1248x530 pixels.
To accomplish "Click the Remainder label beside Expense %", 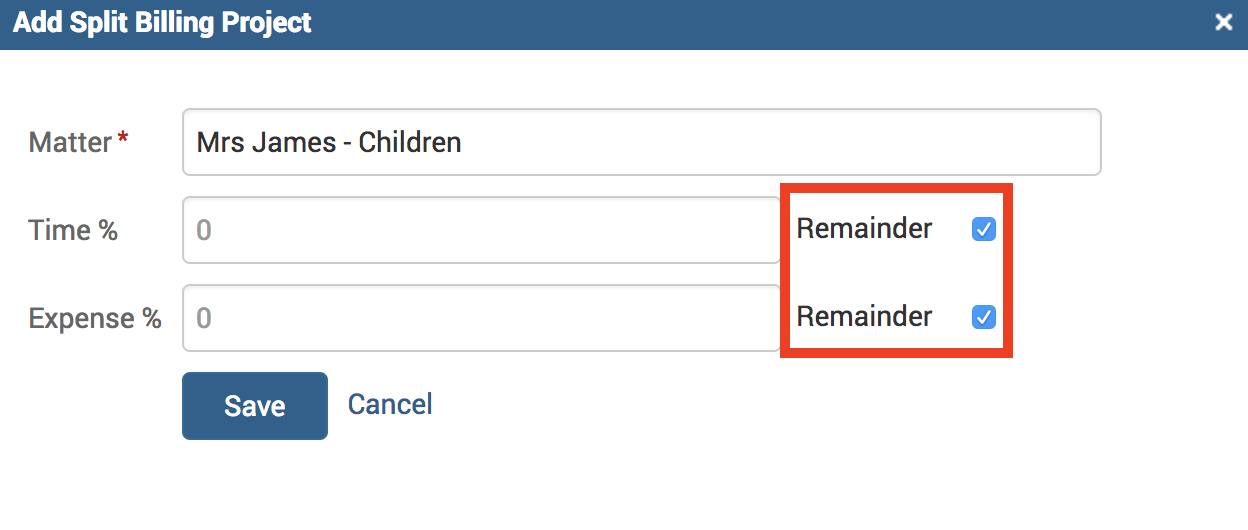I will pyautogui.click(x=864, y=316).
